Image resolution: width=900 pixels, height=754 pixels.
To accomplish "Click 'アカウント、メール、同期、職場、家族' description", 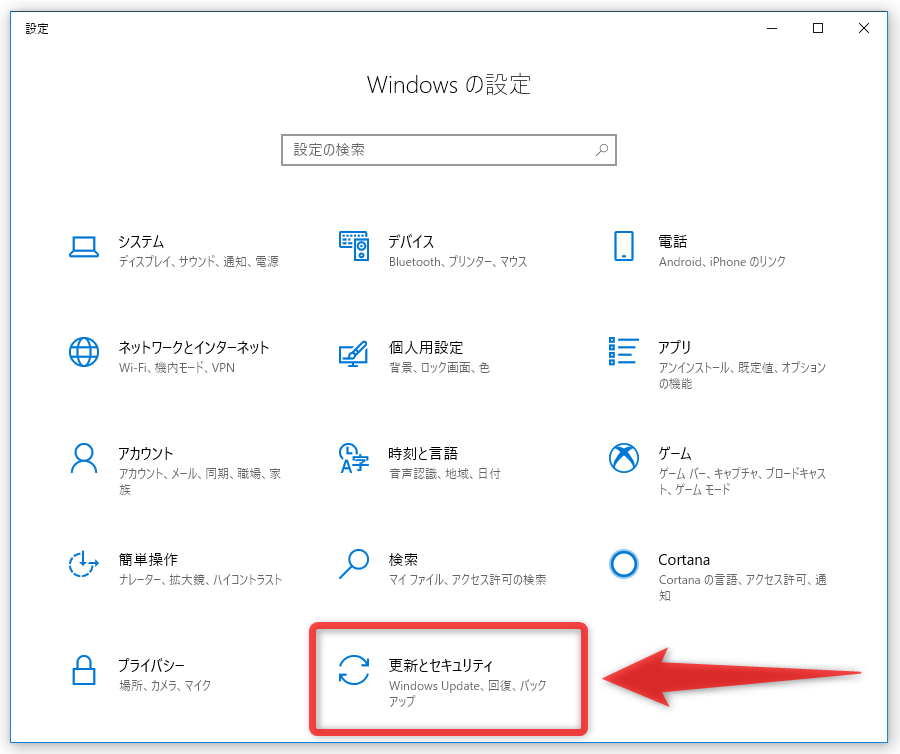I will [x=200, y=481].
